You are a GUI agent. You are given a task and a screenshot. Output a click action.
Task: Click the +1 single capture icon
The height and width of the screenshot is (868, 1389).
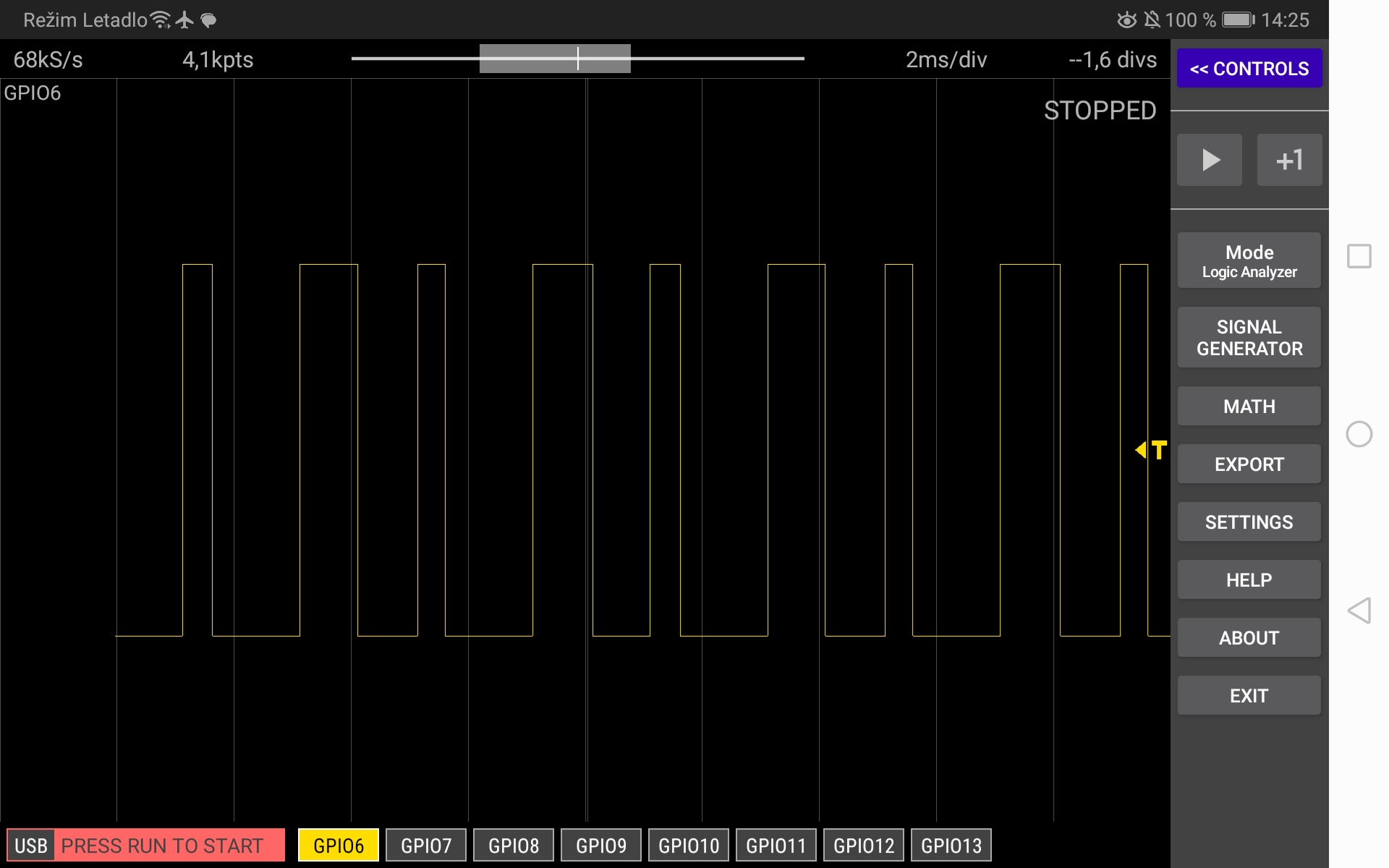(1289, 159)
